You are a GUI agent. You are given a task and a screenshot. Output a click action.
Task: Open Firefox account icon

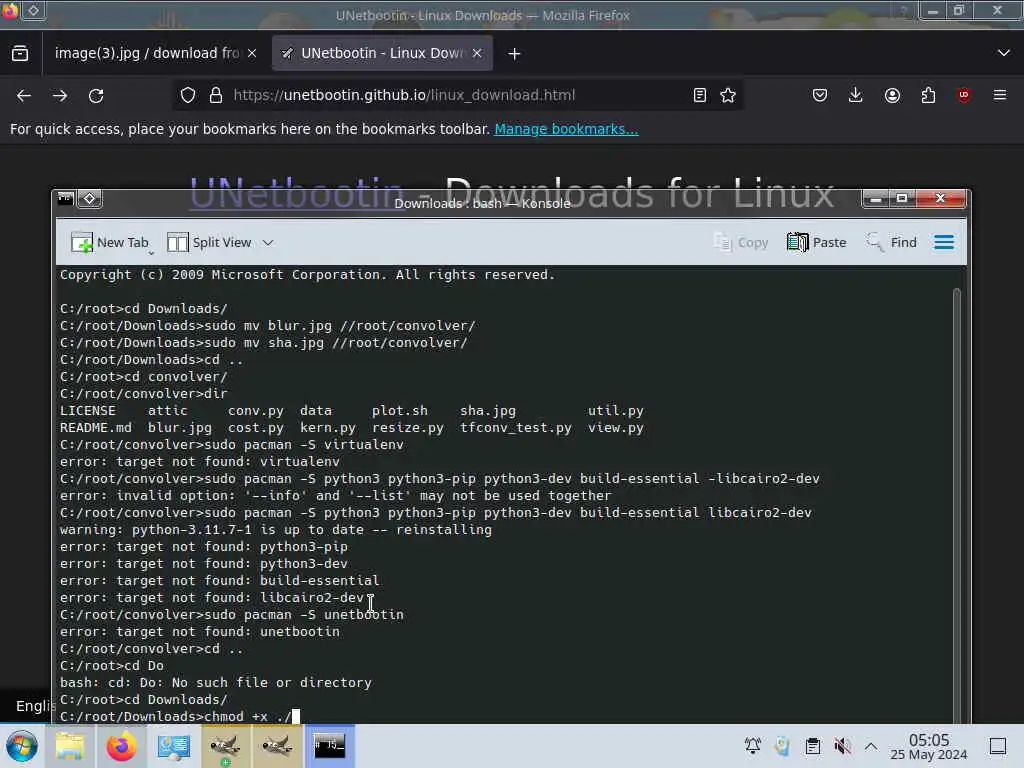click(892, 95)
